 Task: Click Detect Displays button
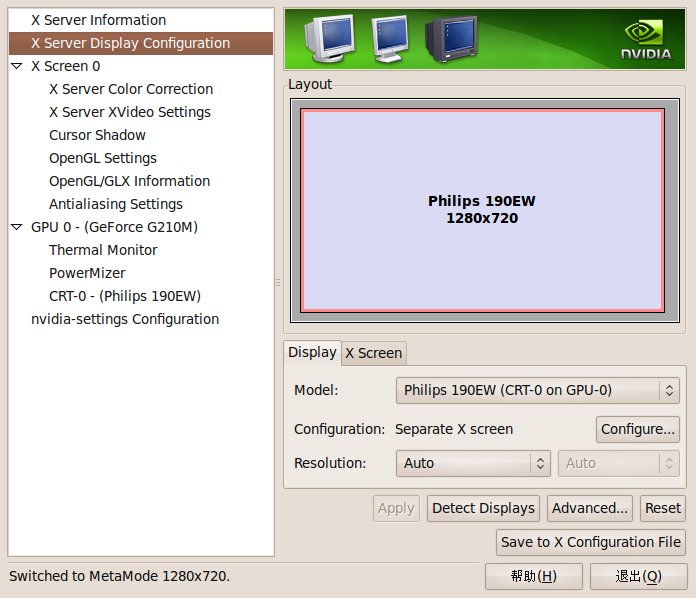483,508
